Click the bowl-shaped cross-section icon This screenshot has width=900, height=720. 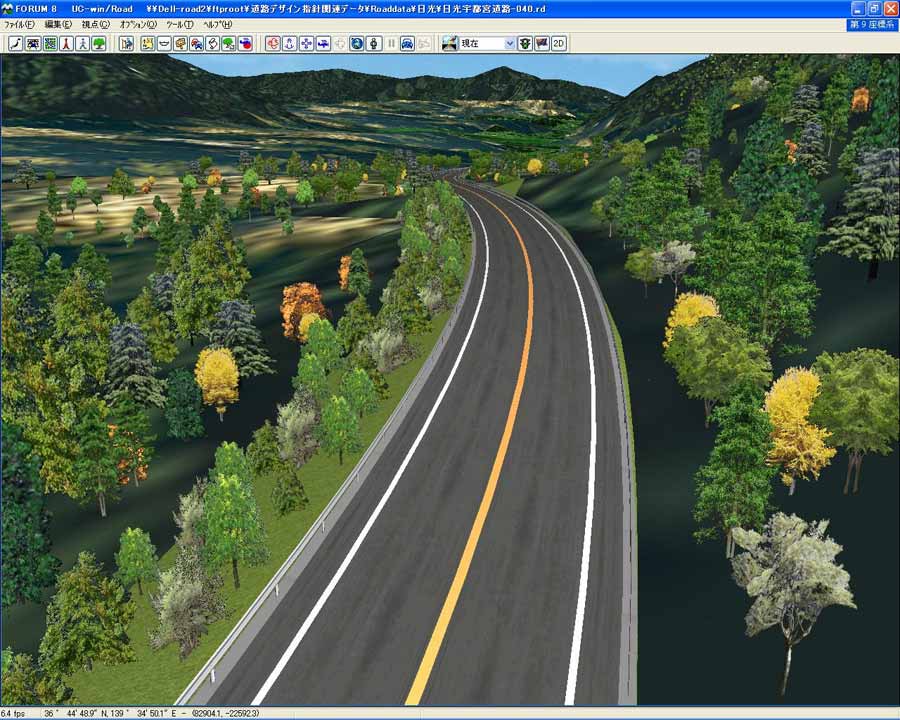(164, 44)
